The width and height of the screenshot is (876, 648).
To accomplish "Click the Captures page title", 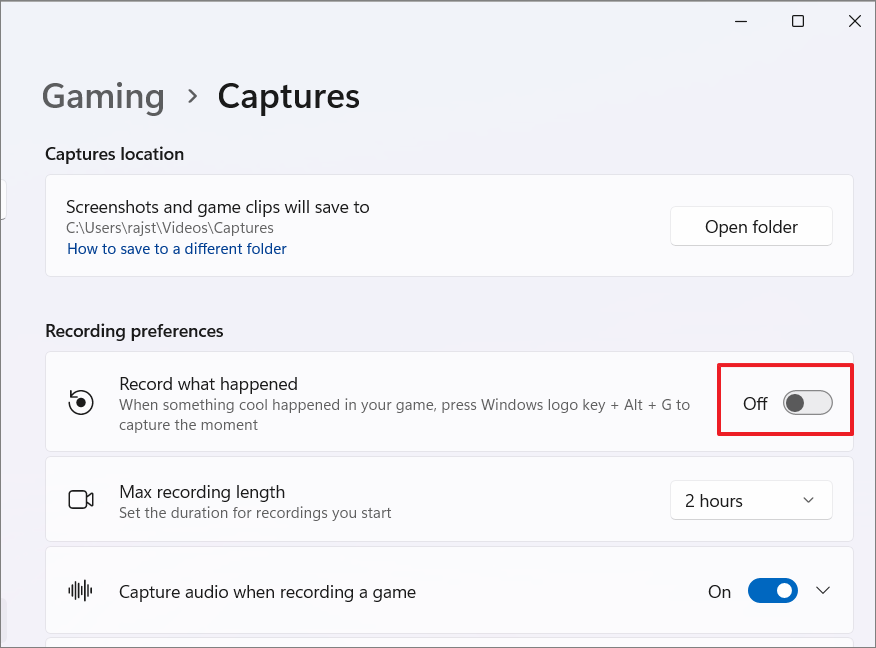I will pos(288,97).
